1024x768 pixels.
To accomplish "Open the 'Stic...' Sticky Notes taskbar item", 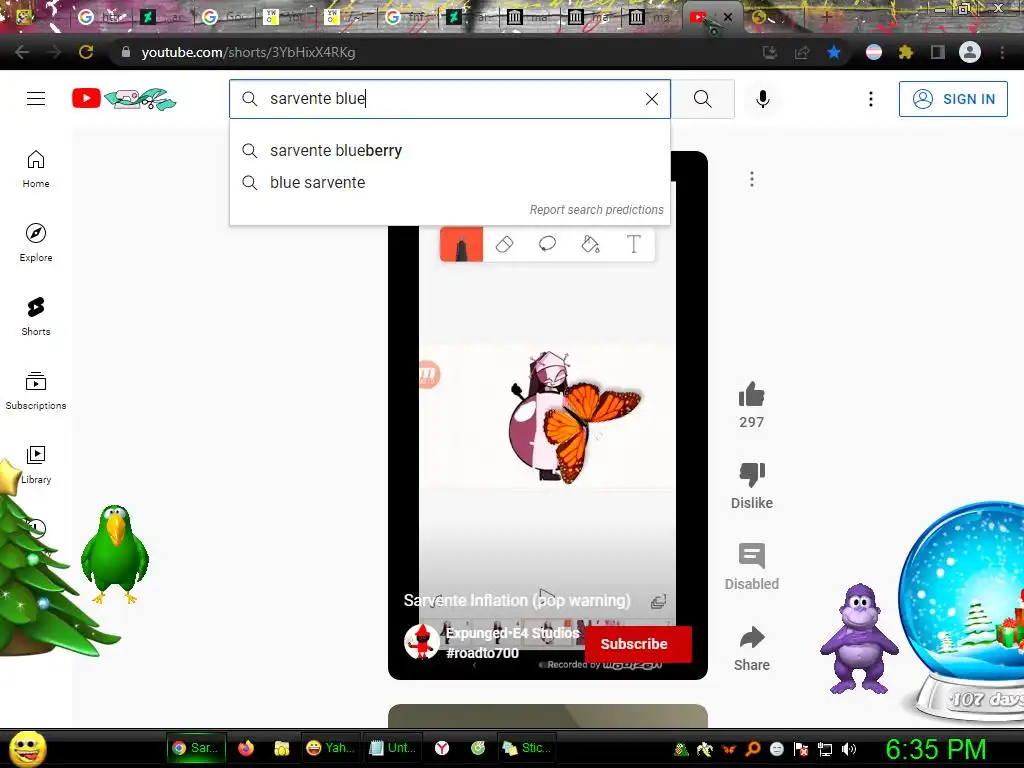I will 528,748.
